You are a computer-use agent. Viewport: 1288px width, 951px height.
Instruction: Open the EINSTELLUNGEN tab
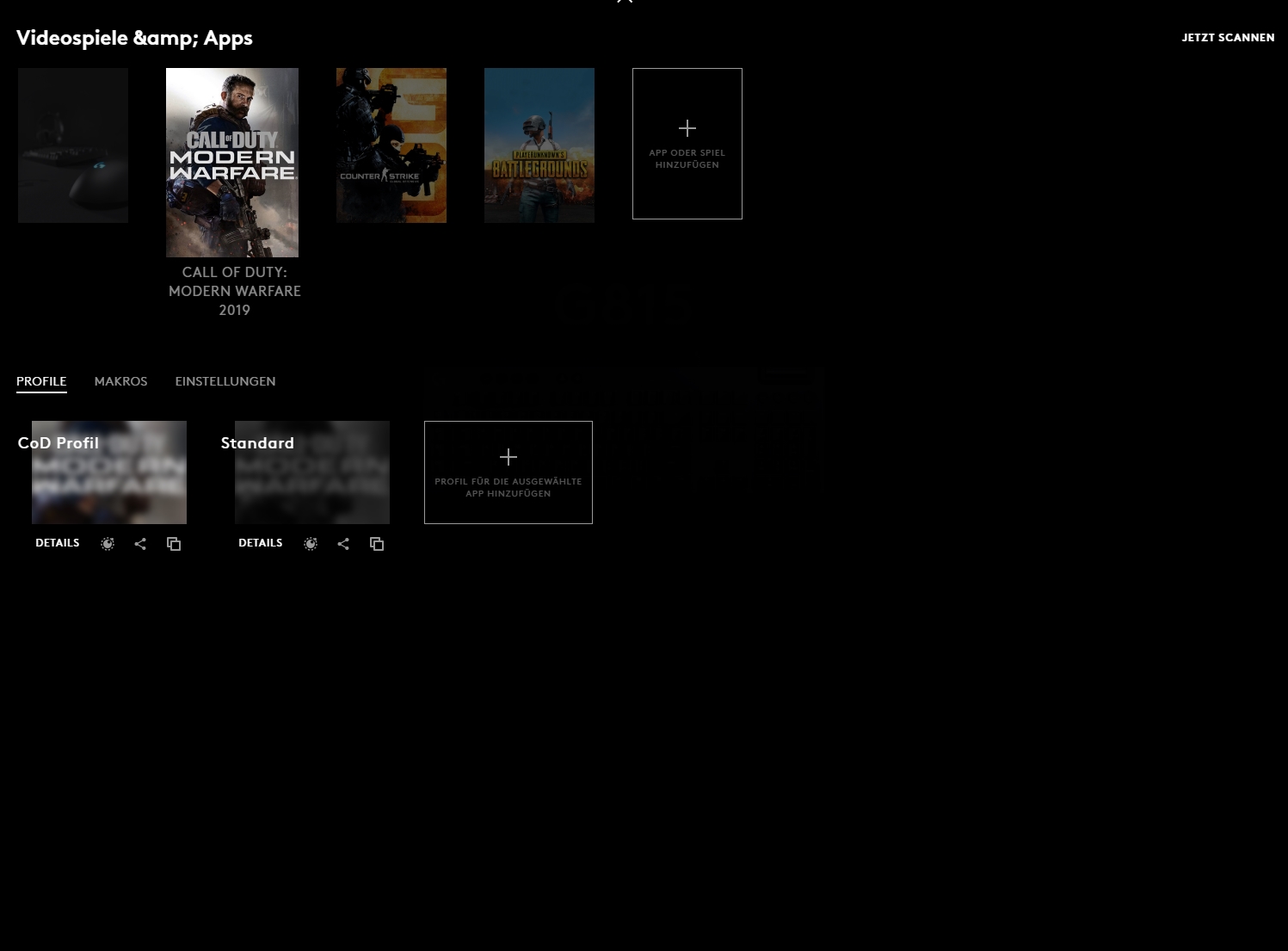pos(225,381)
